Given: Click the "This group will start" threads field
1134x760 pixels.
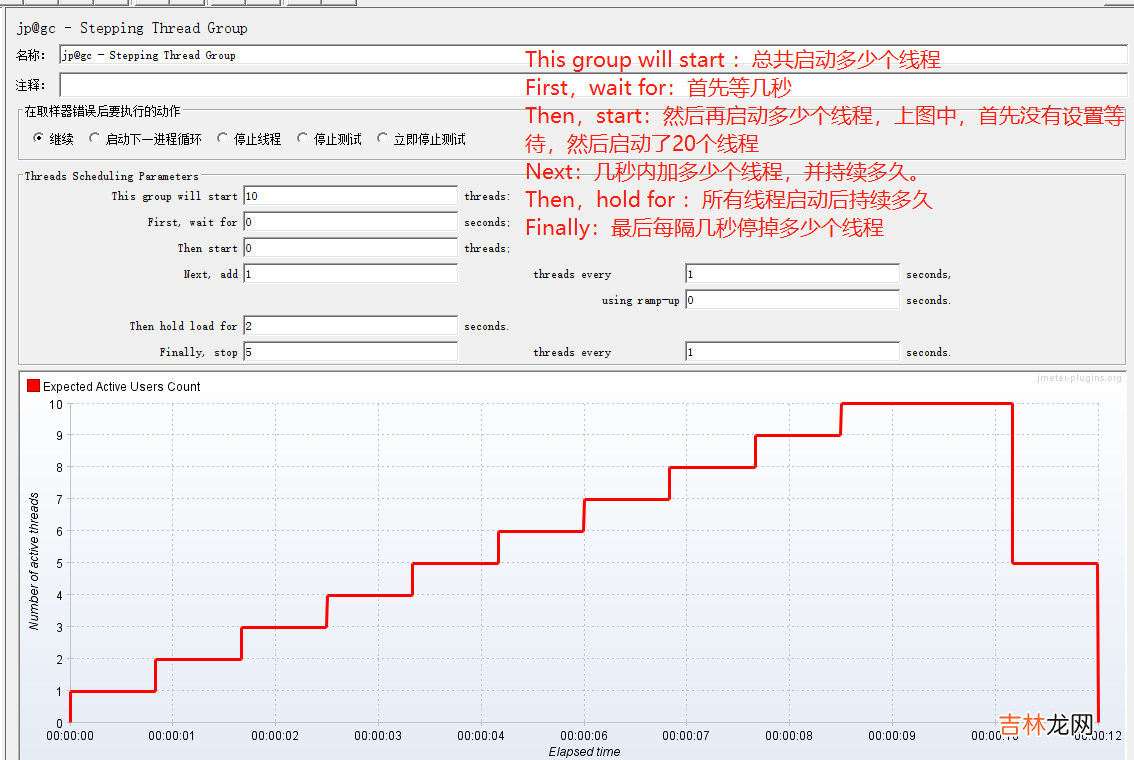Looking at the screenshot, I should [350, 197].
